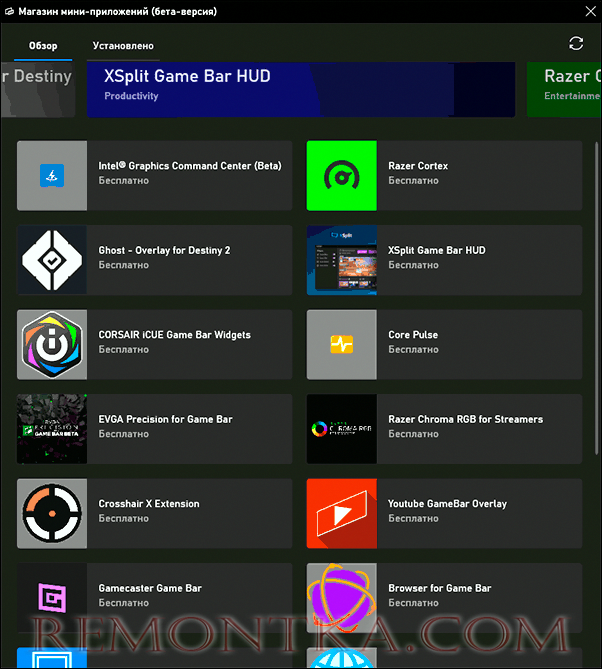Open the XSplit Game Bar HUD list thumbnail
The image size is (602, 669).
pyautogui.click(x=341, y=260)
